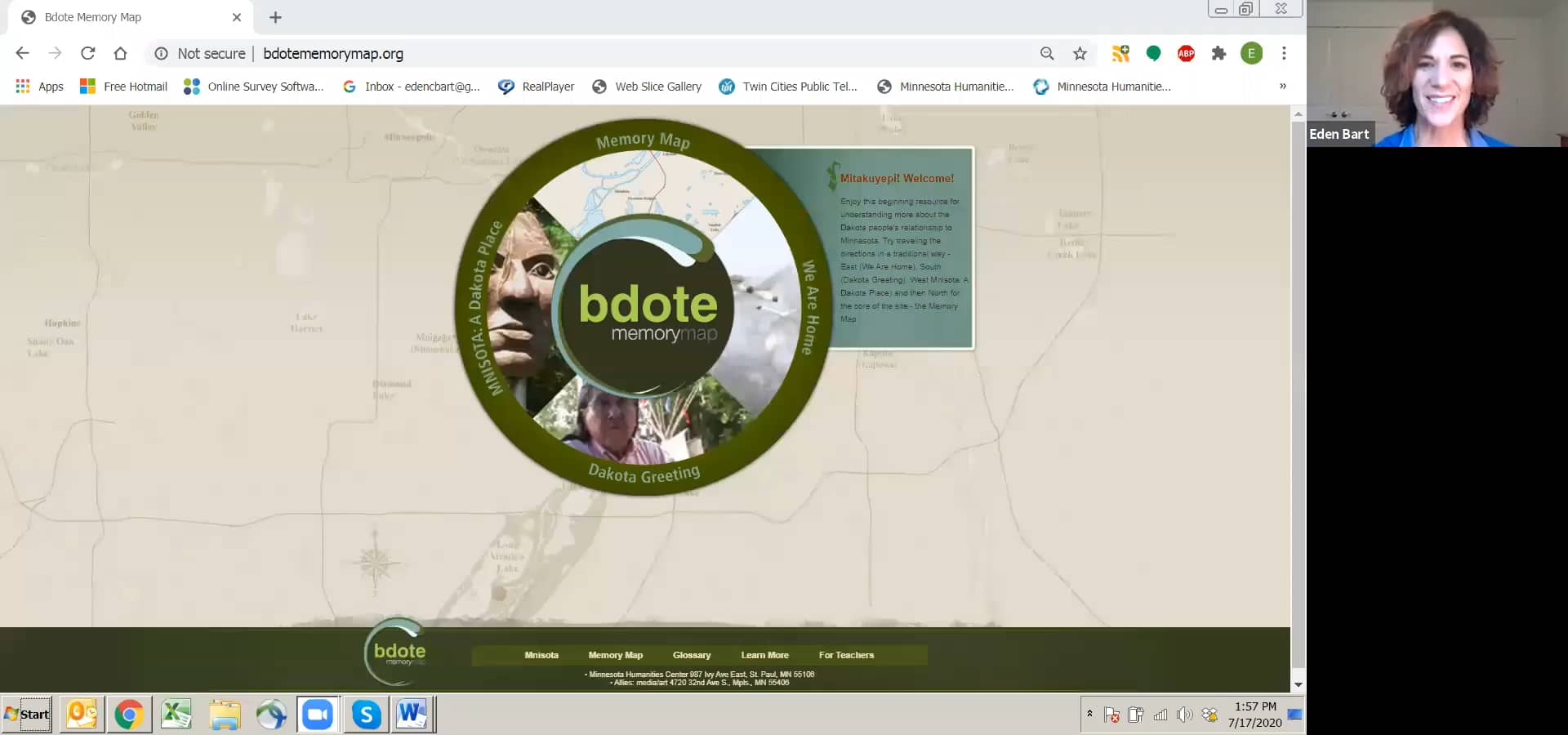Select the green speech-bubble extension icon

[1153, 53]
